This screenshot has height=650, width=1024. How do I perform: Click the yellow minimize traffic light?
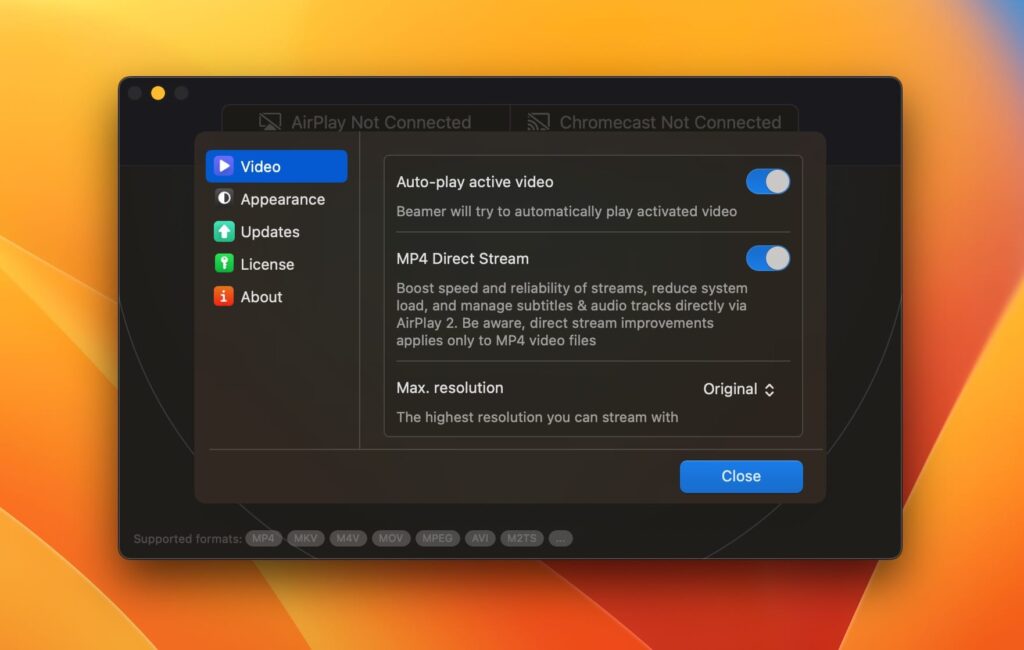tap(157, 92)
